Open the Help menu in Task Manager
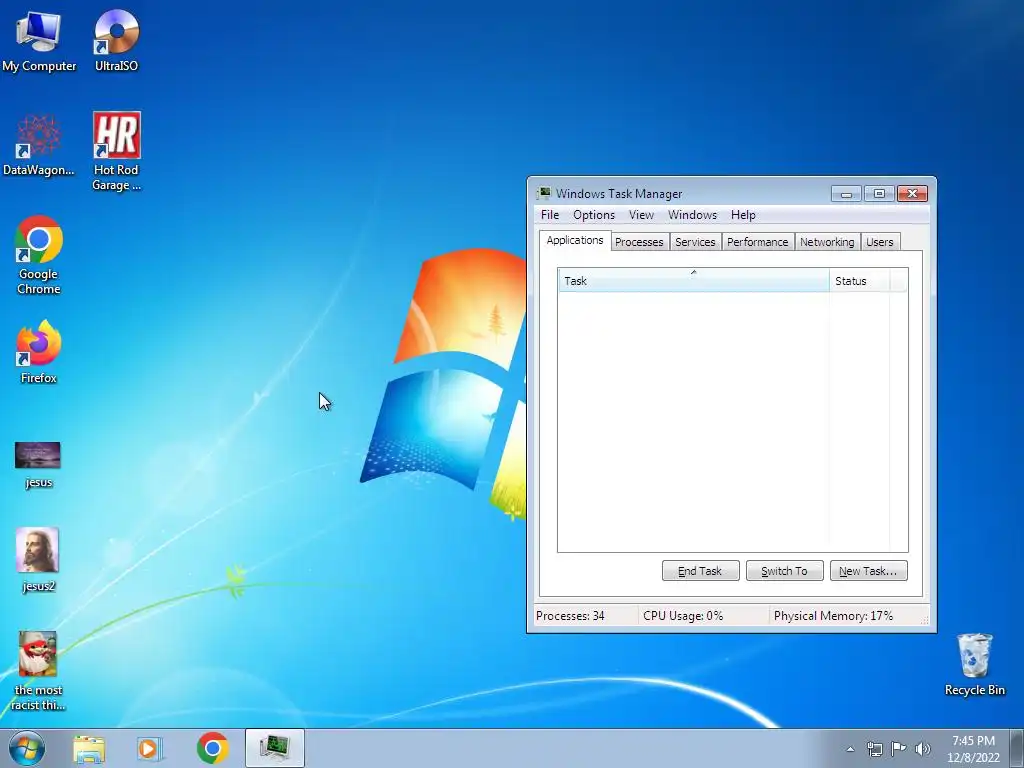 743,215
